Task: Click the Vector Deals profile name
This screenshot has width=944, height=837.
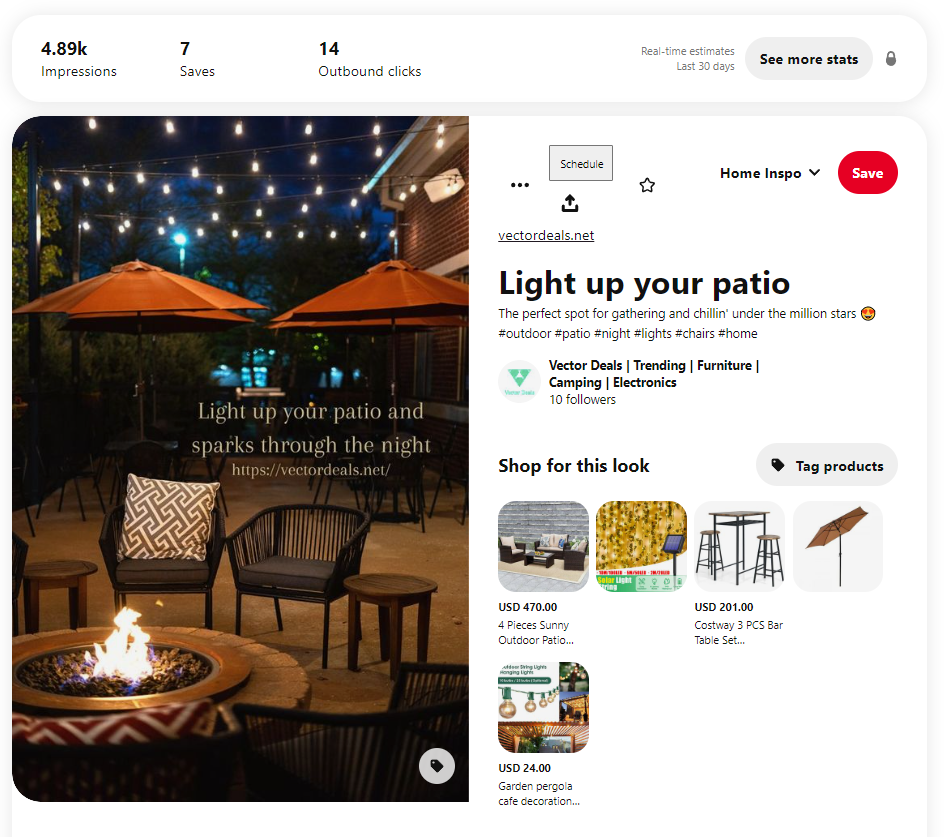Action: [654, 374]
